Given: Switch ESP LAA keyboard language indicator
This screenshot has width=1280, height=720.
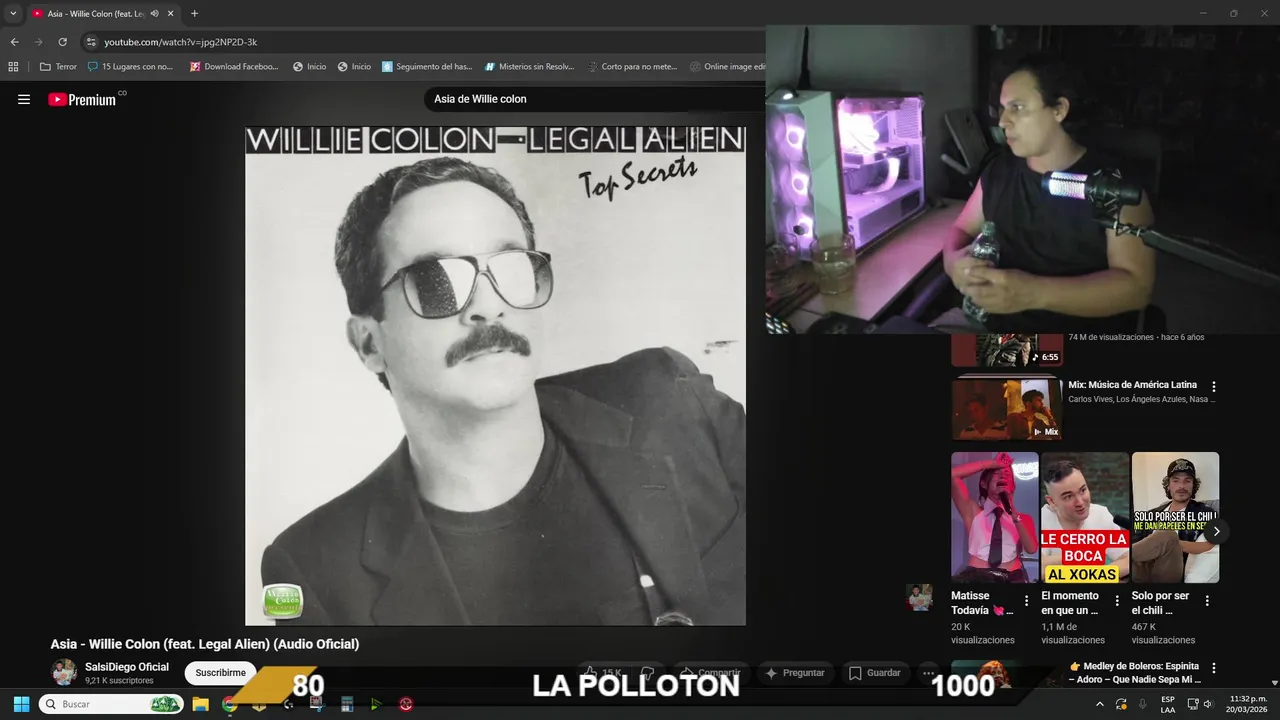Looking at the screenshot, I should tap(1168, 704).
